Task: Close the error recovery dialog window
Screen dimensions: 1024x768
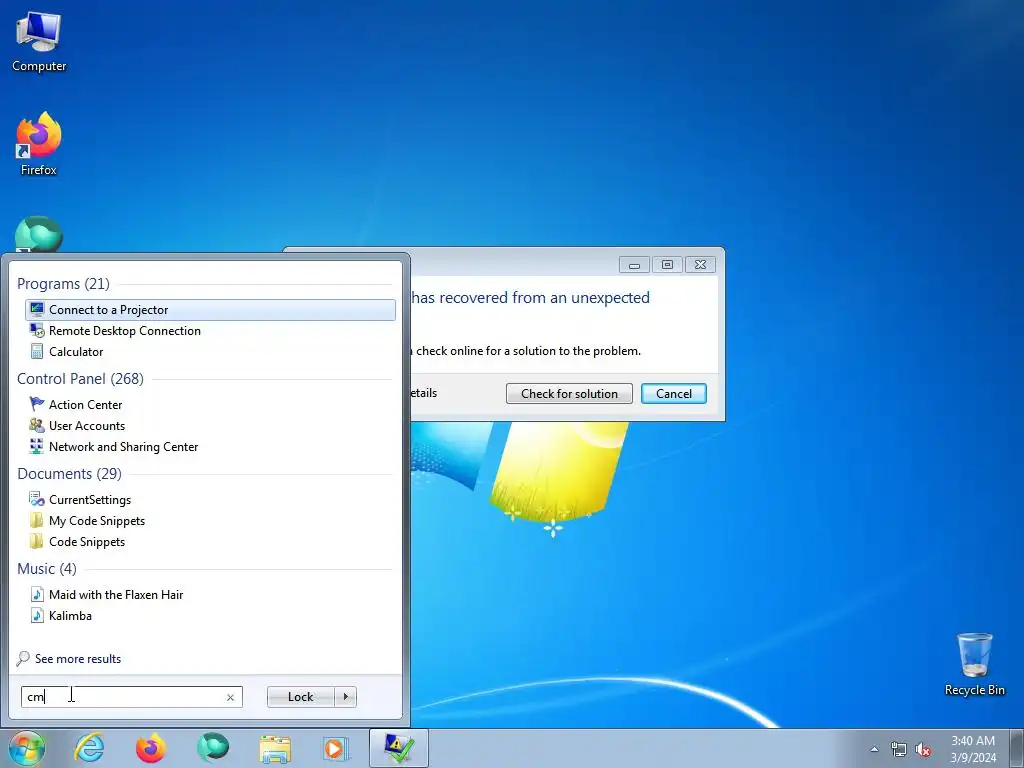Action: pyautogui.click(x=700, y=264)
